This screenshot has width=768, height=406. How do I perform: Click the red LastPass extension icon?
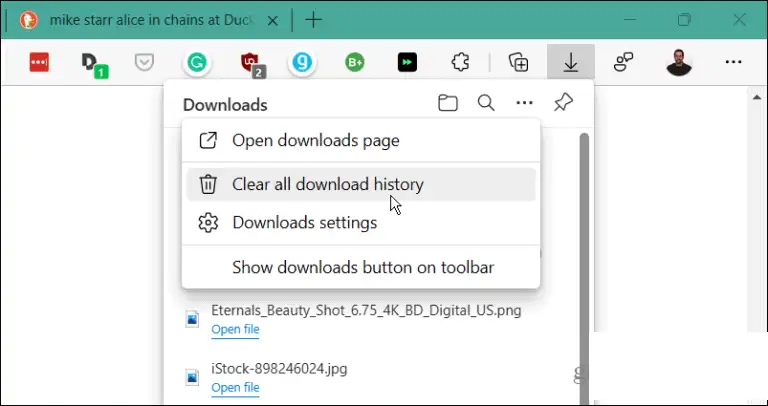[x=39, y=62]
